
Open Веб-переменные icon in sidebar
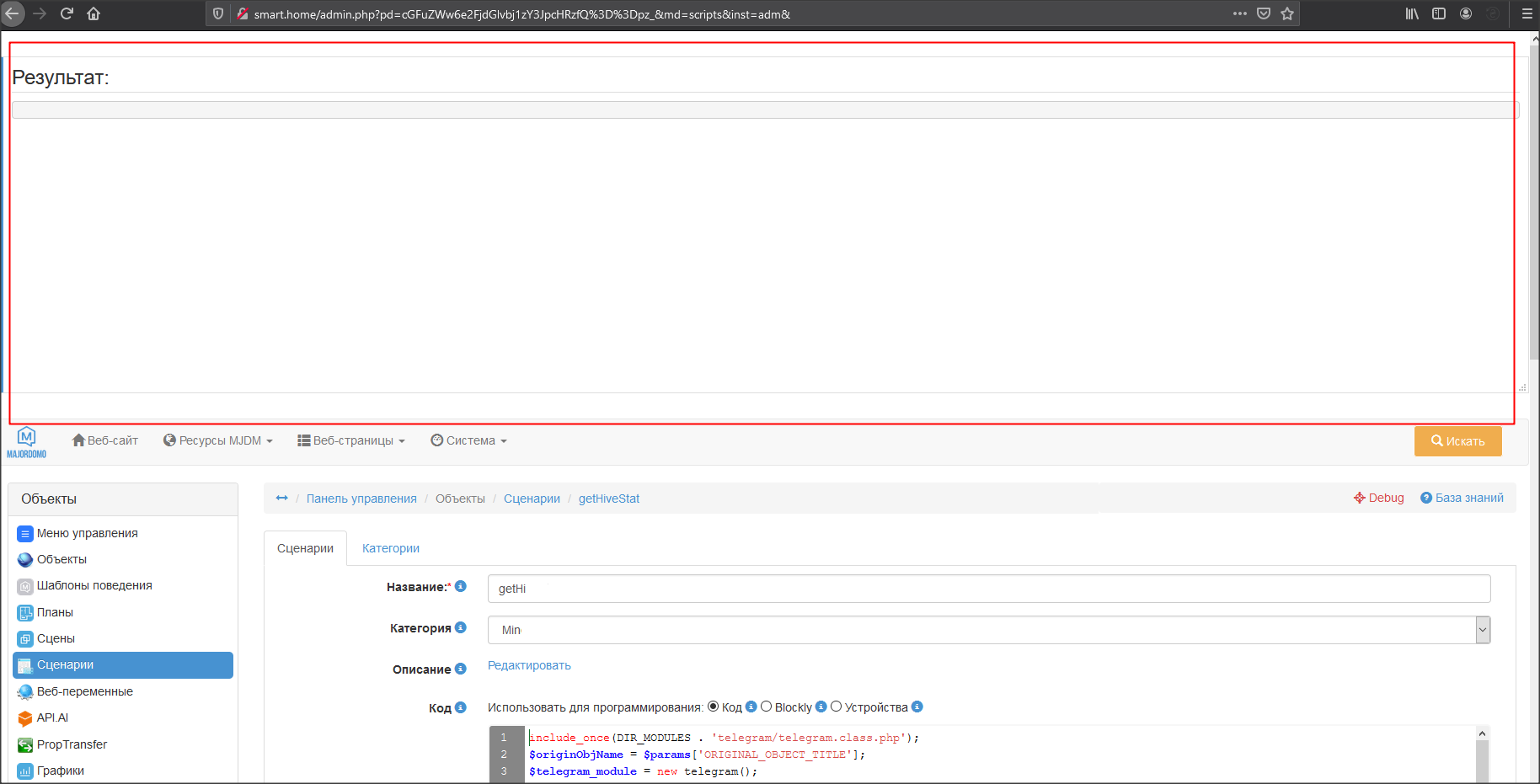click(25, 692)
